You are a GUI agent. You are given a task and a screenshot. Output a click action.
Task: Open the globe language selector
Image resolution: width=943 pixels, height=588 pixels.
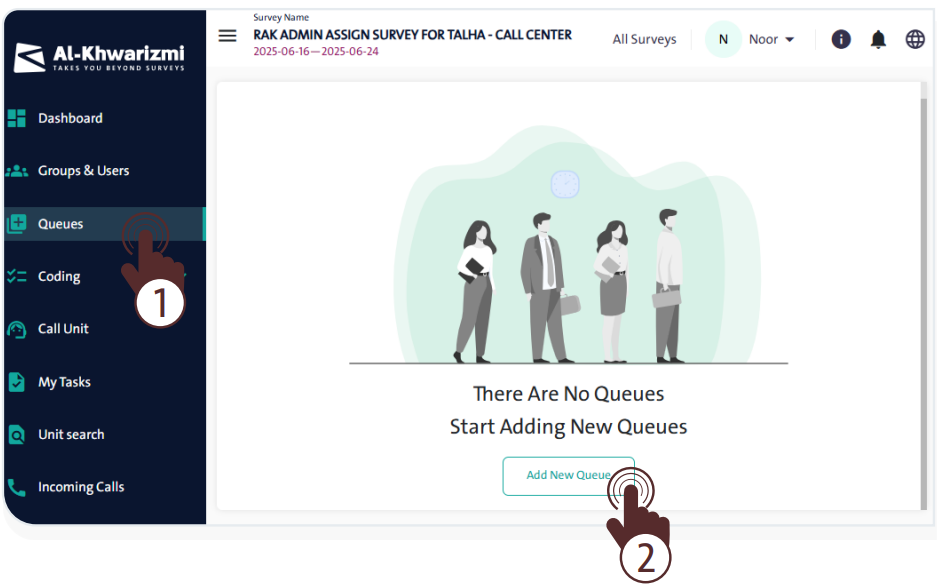(915, 39)
